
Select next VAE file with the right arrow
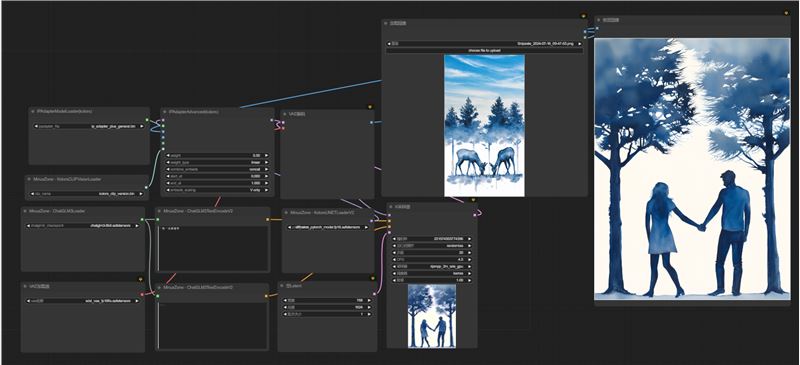(x=137, y=301)
